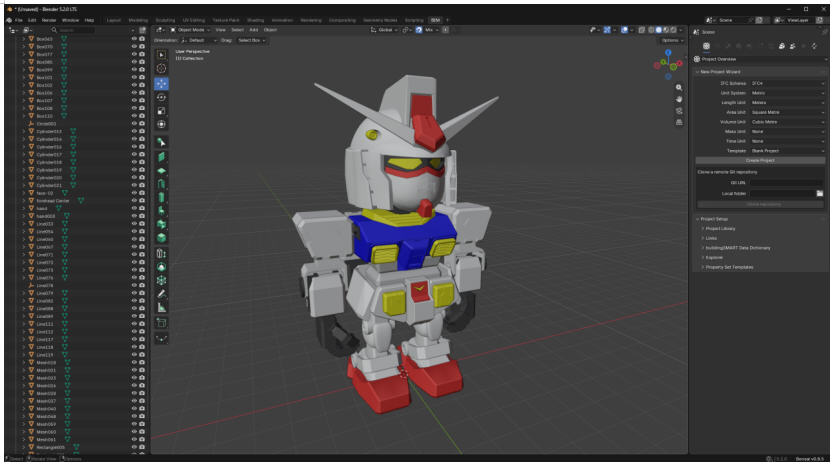The image size is (834, 467).
Task: Hide Rectangle005 using its eye icon
Action: coord(134,447)
